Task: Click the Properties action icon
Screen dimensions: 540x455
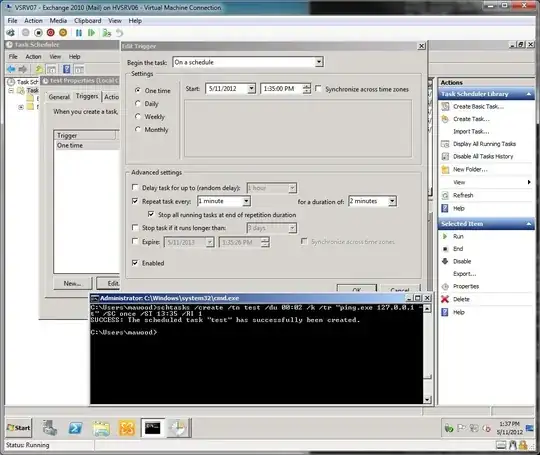Action: (445, 286)
